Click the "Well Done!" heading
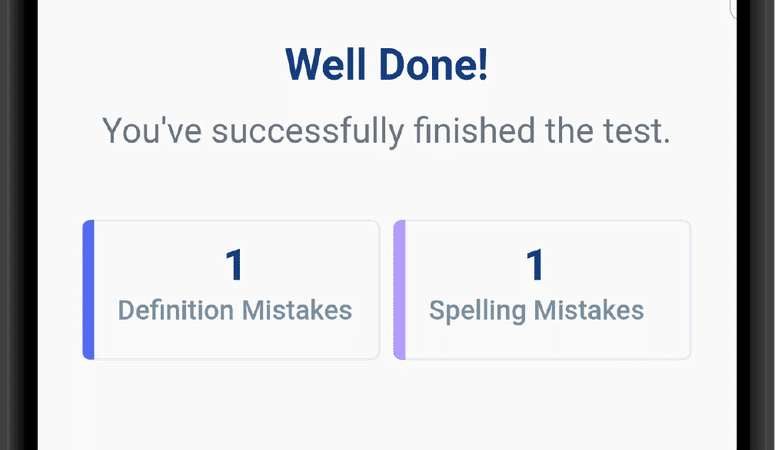Image resolution: width=775 pixels, height=450 pixels. tap(386, 66)
